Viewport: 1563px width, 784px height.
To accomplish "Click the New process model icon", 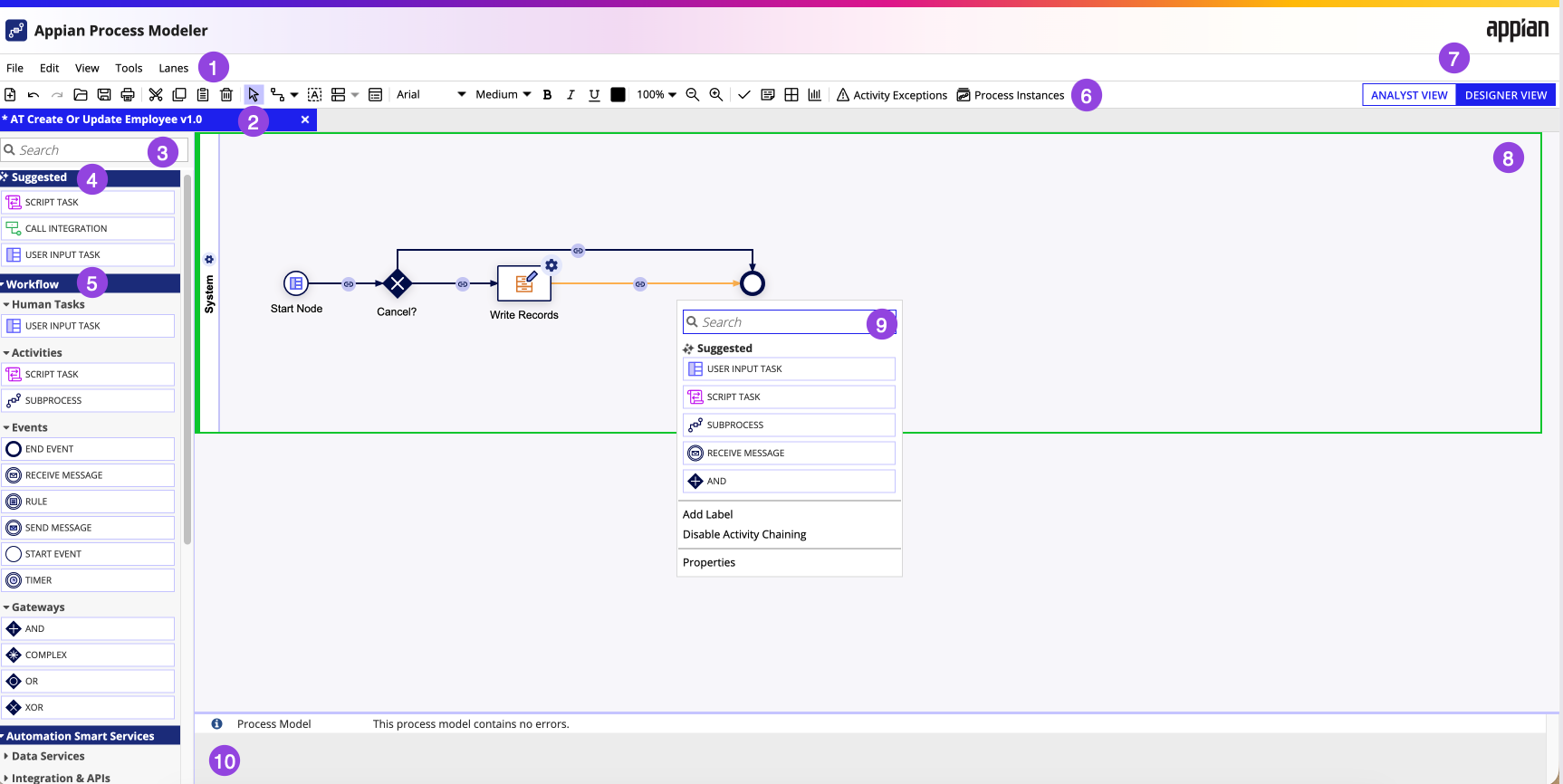I will [x=10, y=94].
